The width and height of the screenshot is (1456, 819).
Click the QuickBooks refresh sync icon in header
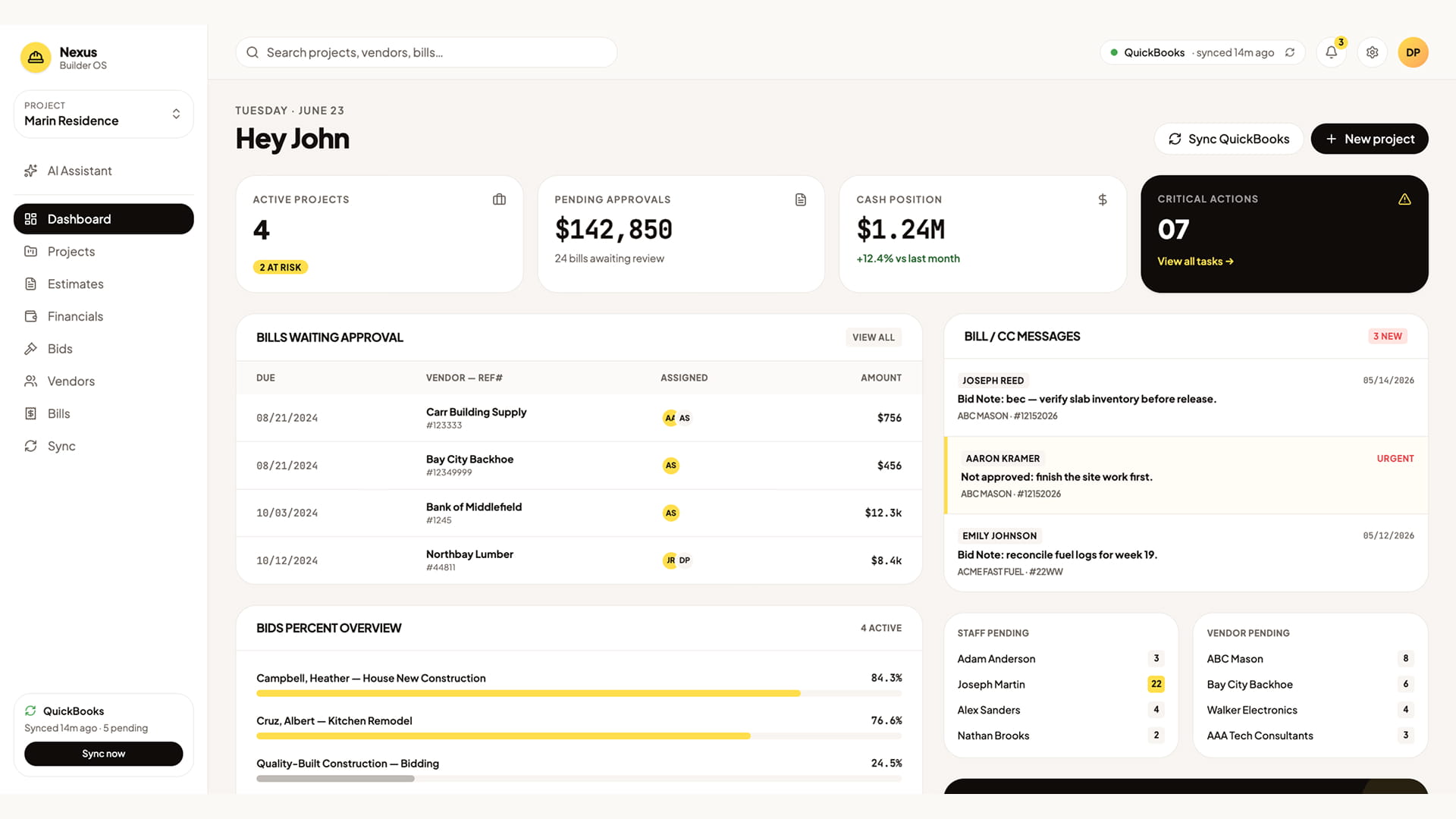point(1290,52)
